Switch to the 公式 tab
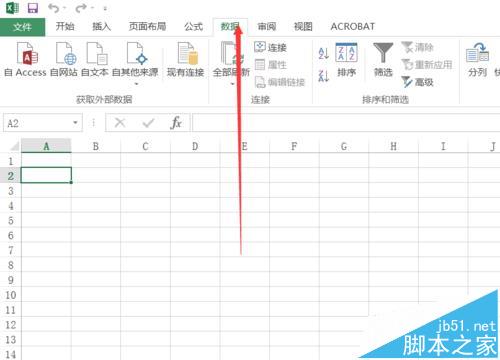Viewport: 500px width, 360px height. tap(193, 26)
